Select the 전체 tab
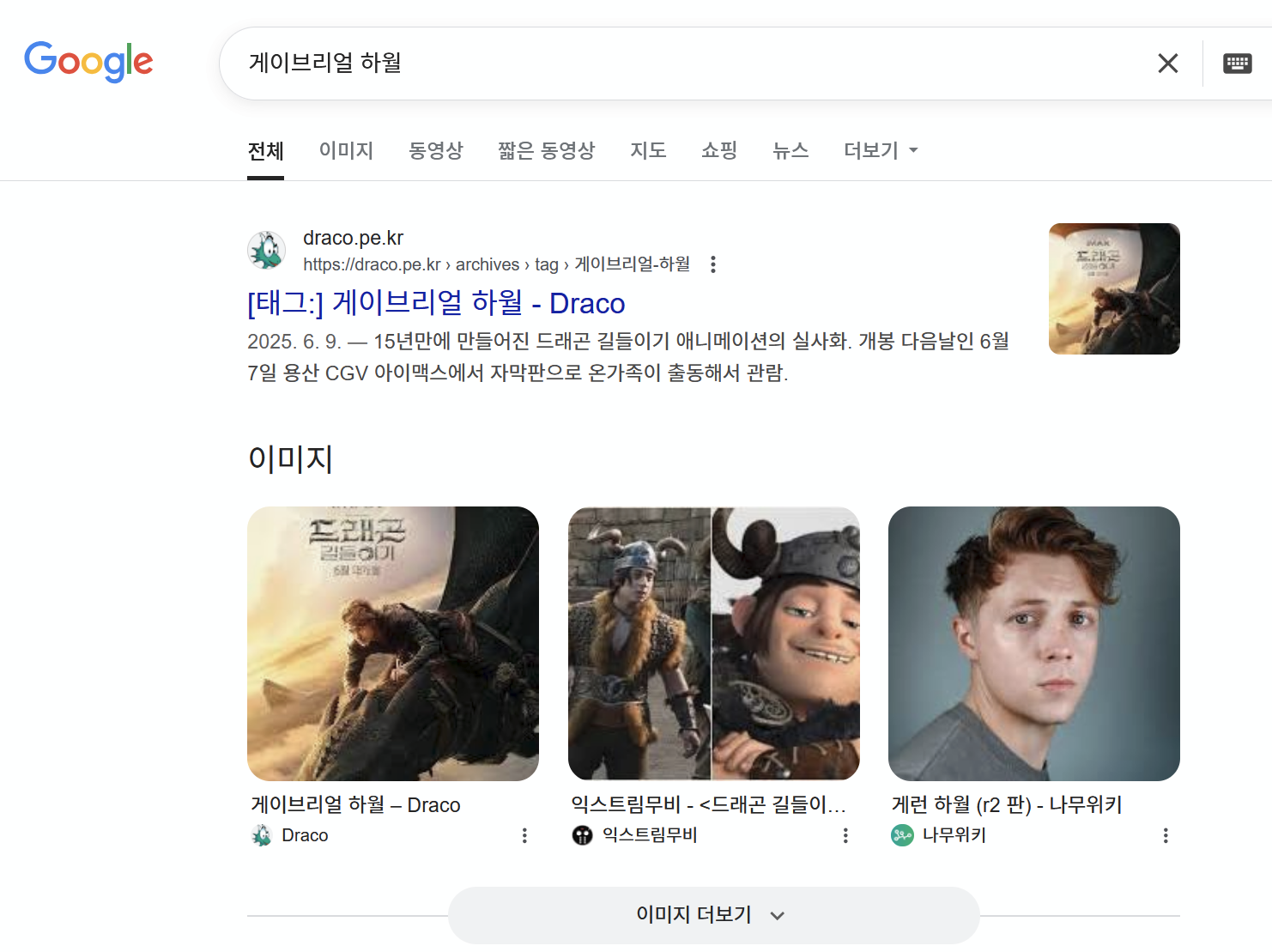The height and width of the screenshot is (952, 1272). pos(265,151)
